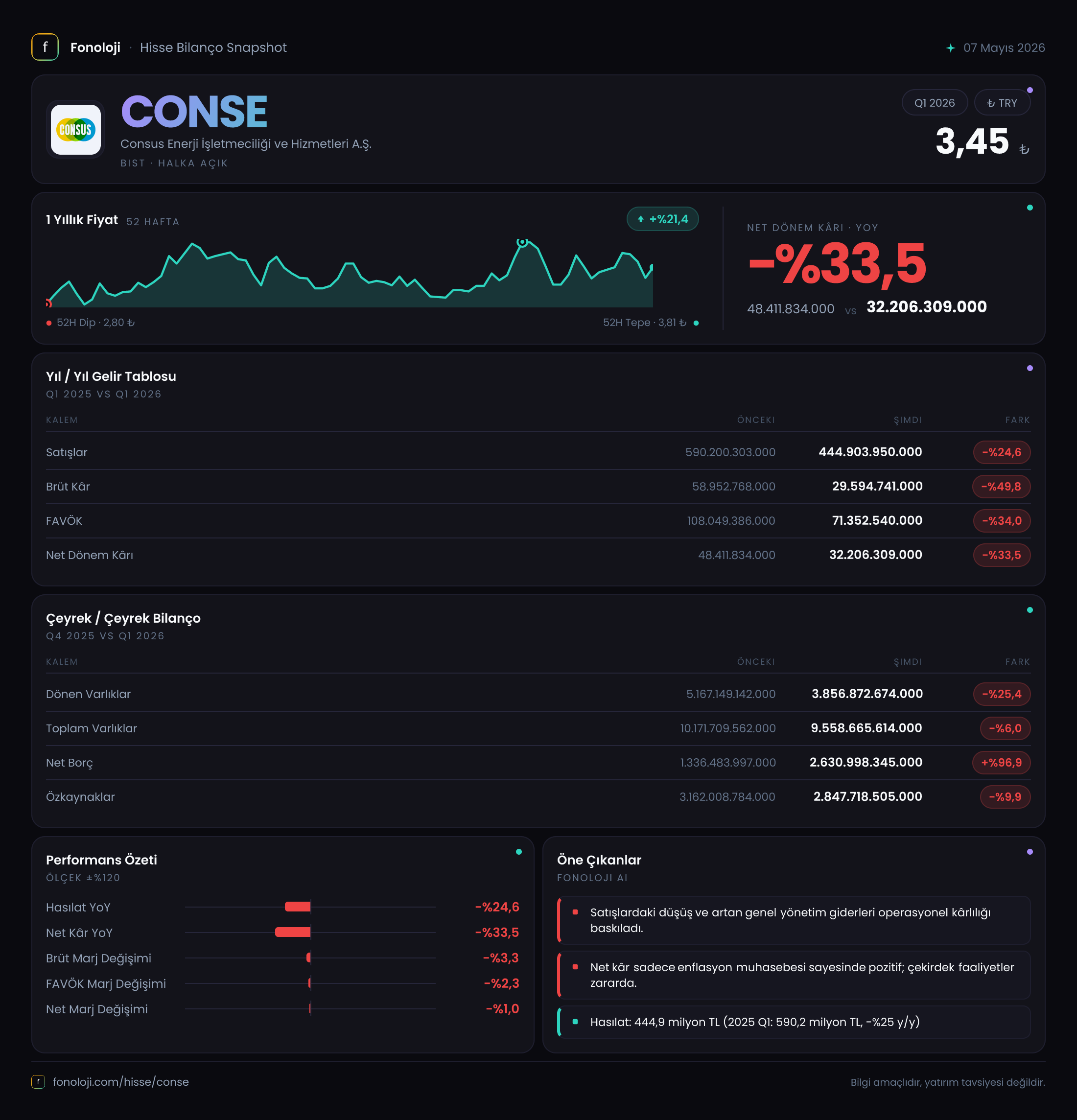The width and height of the screenshot is (1077, 1120).
Task: Click the Net Borç previous value 1.336.483.997.000
Action: (x=727, y=762)
